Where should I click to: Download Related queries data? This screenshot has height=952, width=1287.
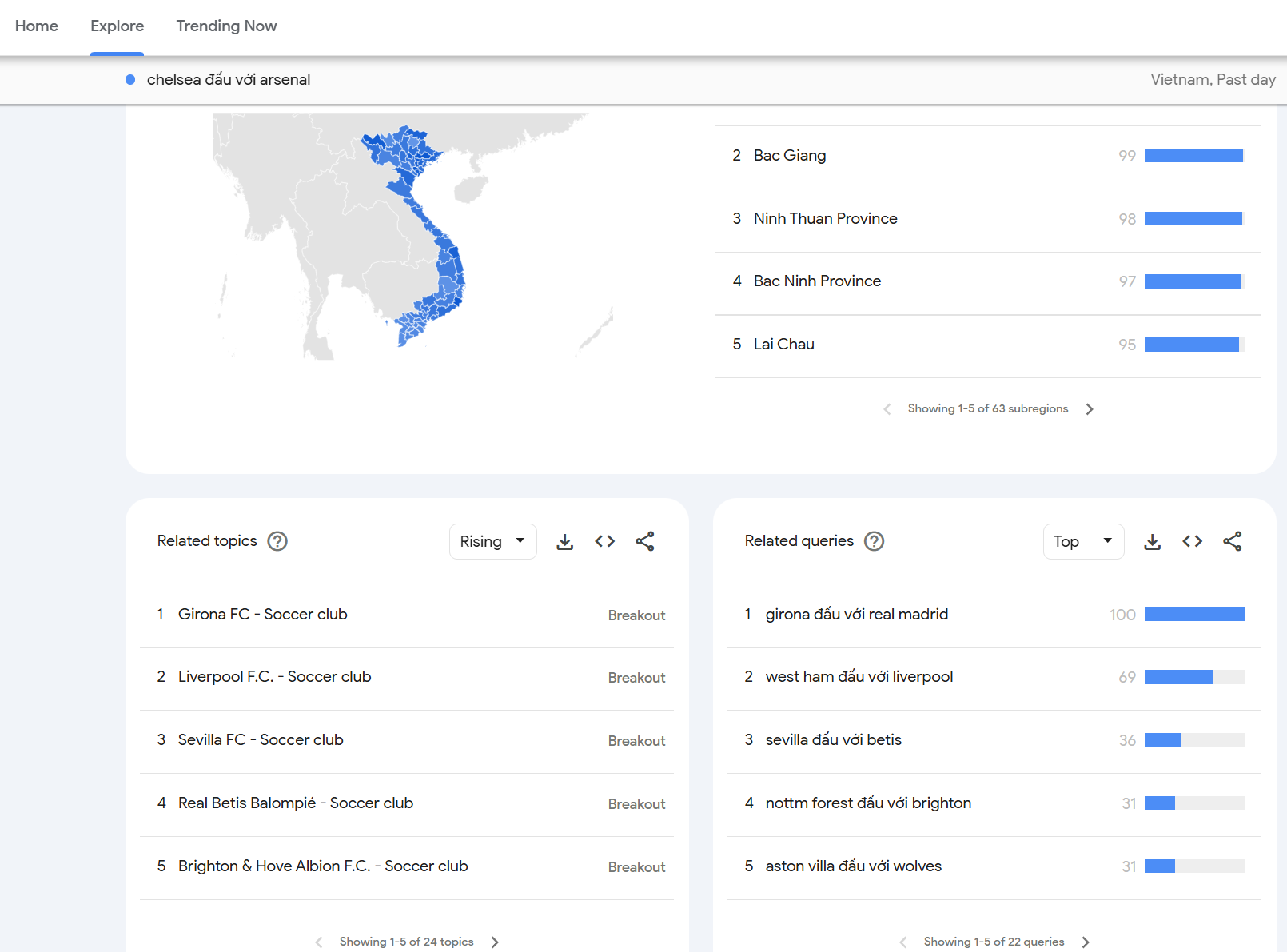1152,542
